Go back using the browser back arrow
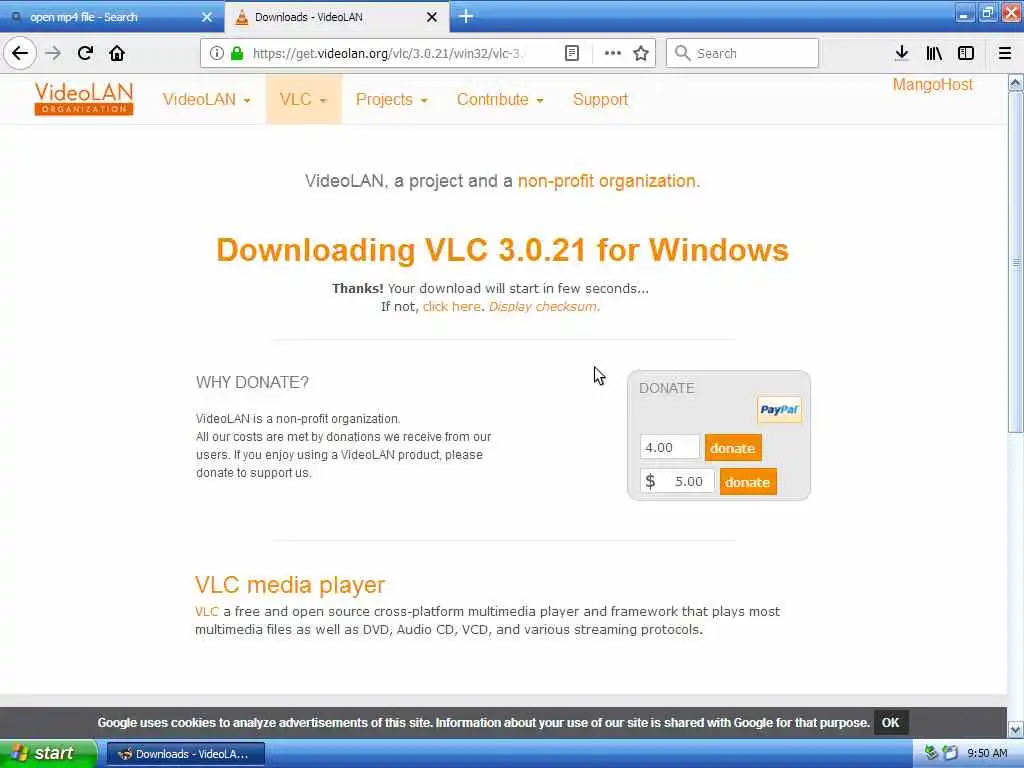The width and height of the screenshot is (1024, 768). pos(20,53)
